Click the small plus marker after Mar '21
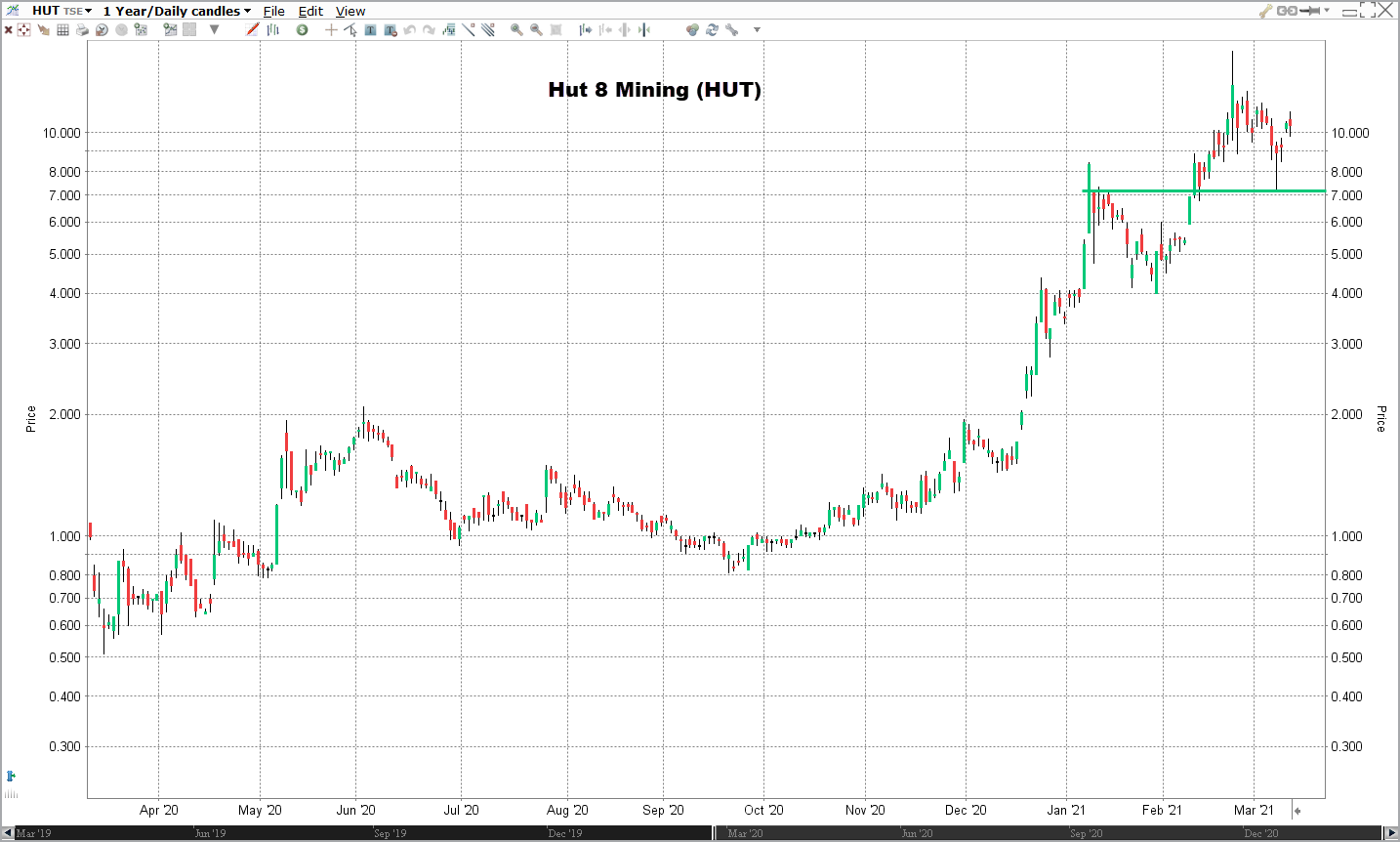 (x=1297, y=811)
